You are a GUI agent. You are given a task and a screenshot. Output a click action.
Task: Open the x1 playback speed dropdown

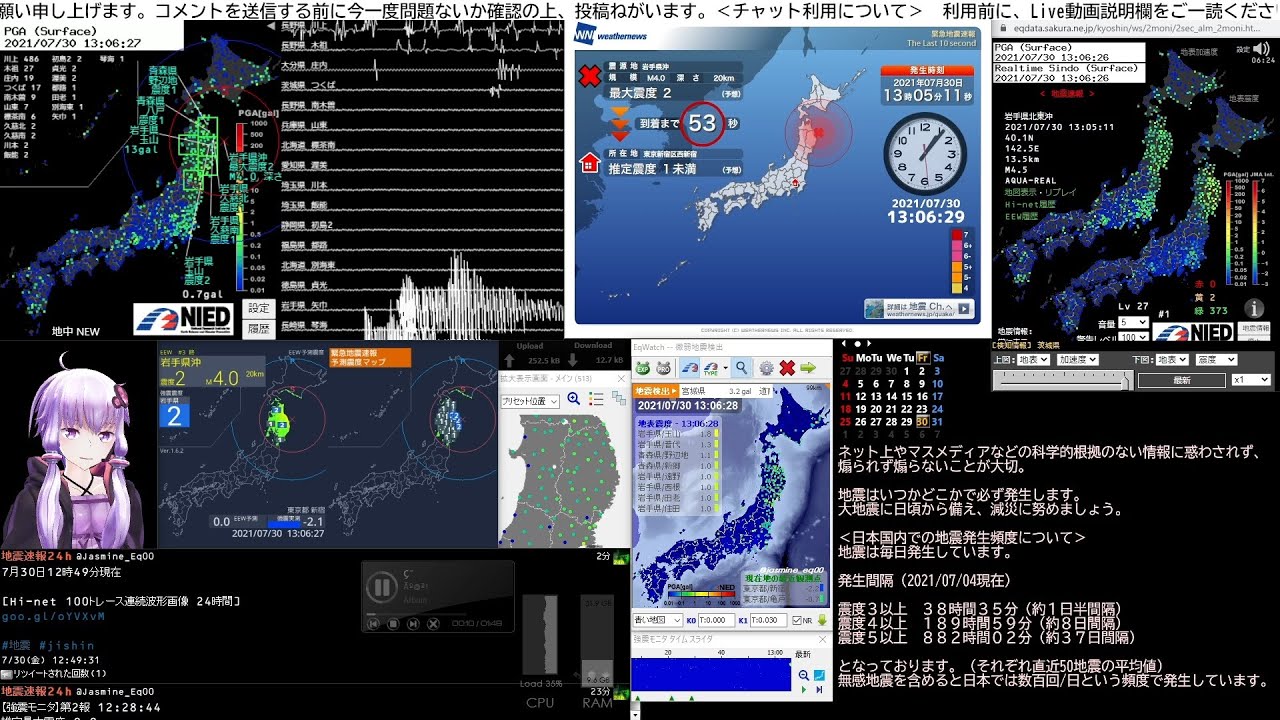coord(1251,380)
